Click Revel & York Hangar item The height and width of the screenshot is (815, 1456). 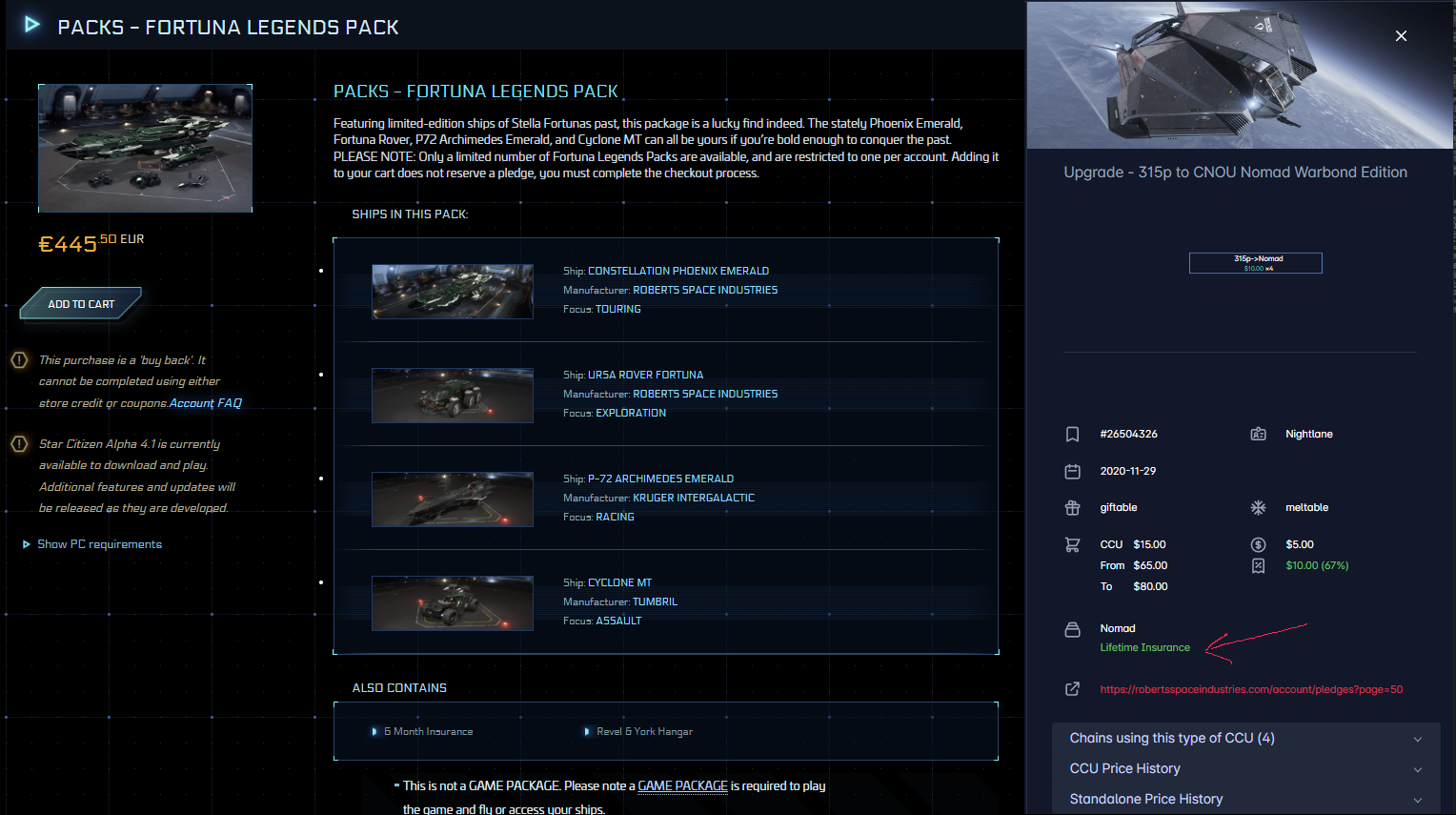pyautogui.click(x=644, y=732)
